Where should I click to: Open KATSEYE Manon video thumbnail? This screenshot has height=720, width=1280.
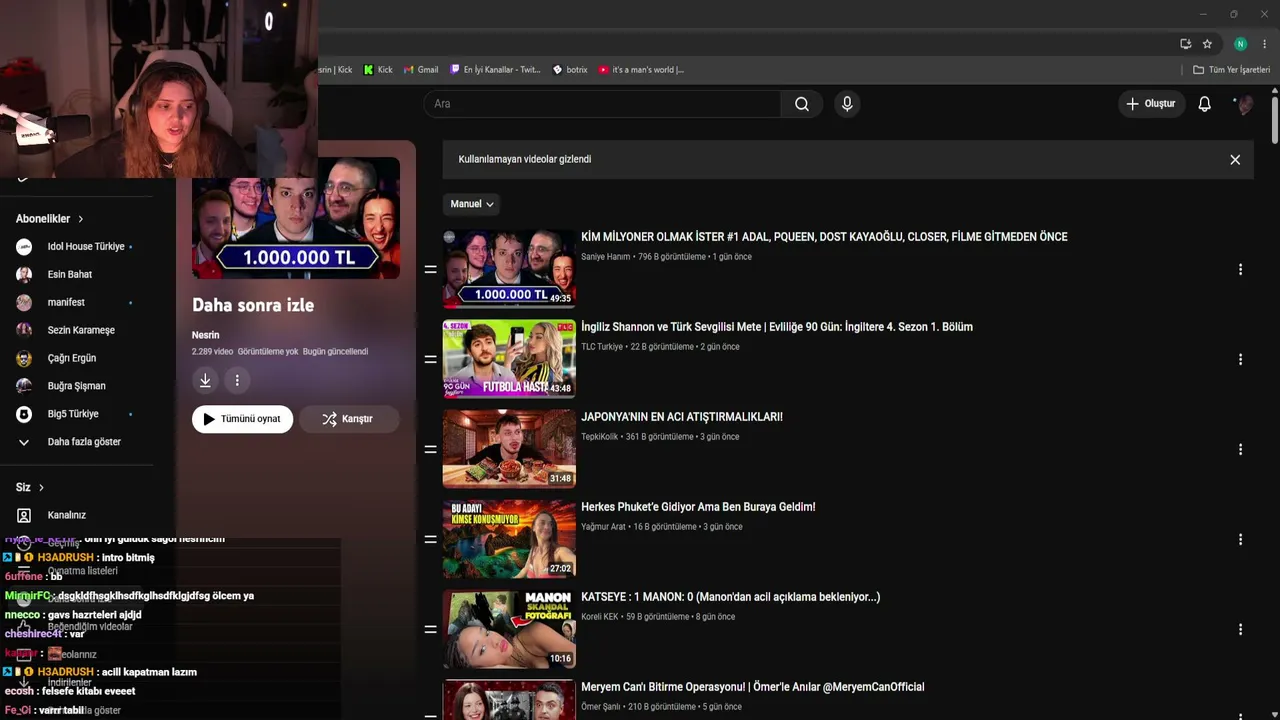pos(509,629)
